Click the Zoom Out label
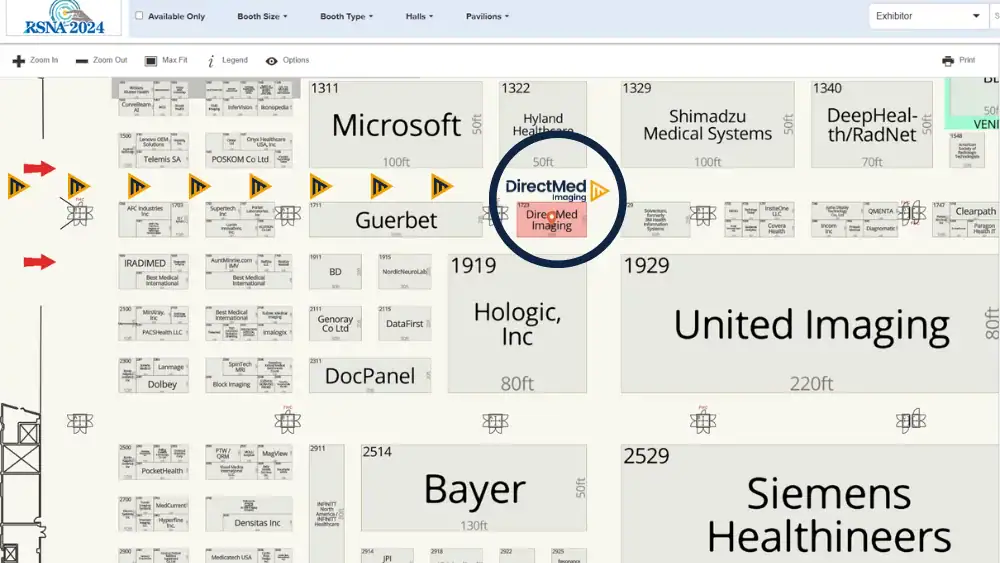 (110, 60)
